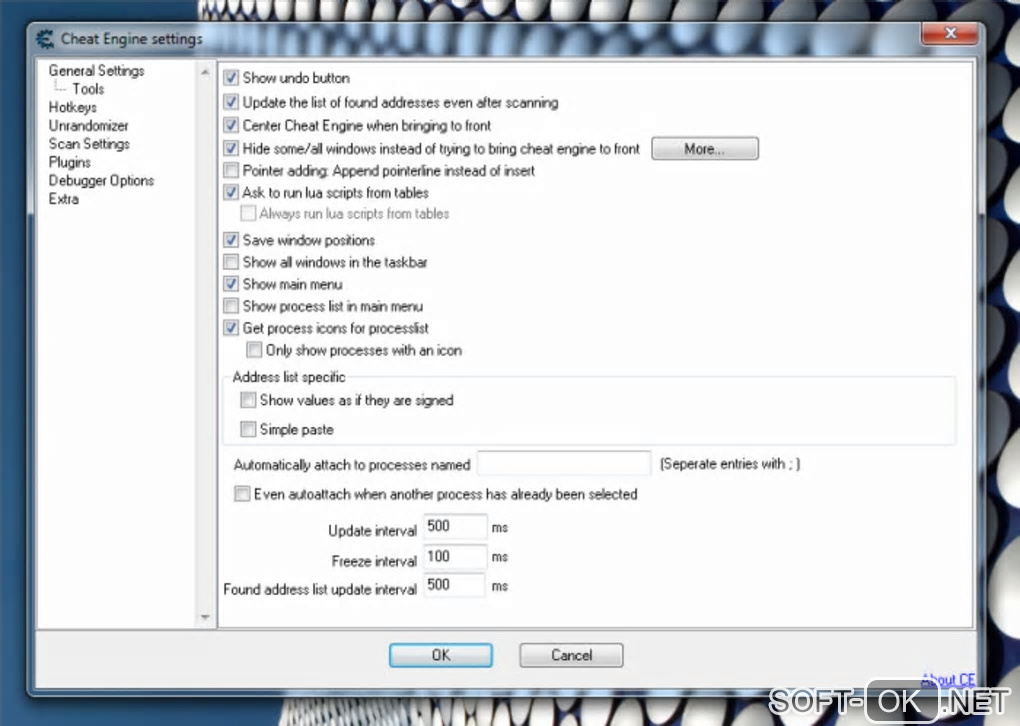Toggle Always run lua scripts from tables
This screenshot has height=726, width=1020.
point(248,213)
